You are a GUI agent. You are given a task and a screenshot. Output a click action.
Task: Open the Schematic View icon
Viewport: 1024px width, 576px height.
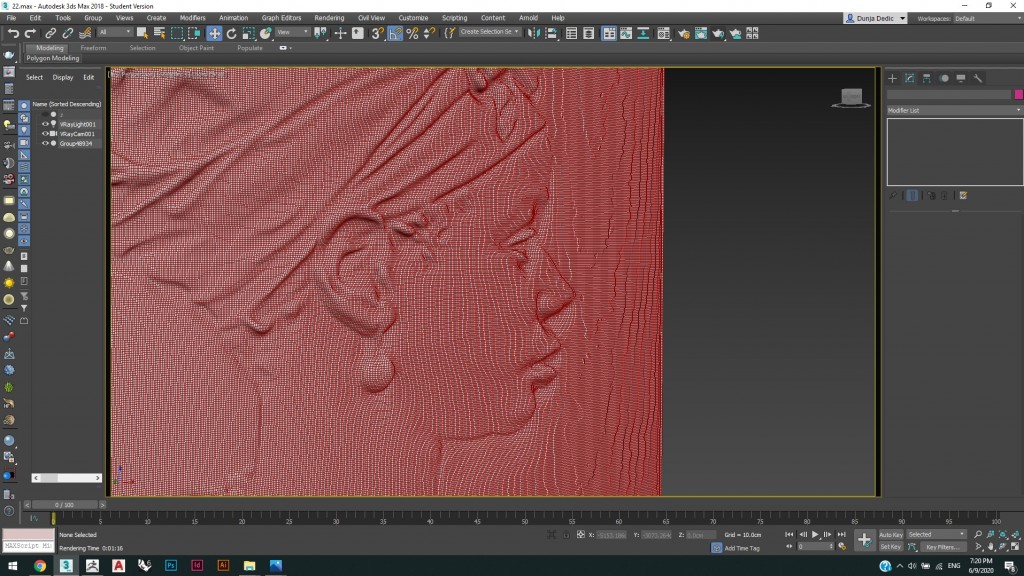(643, 33)
